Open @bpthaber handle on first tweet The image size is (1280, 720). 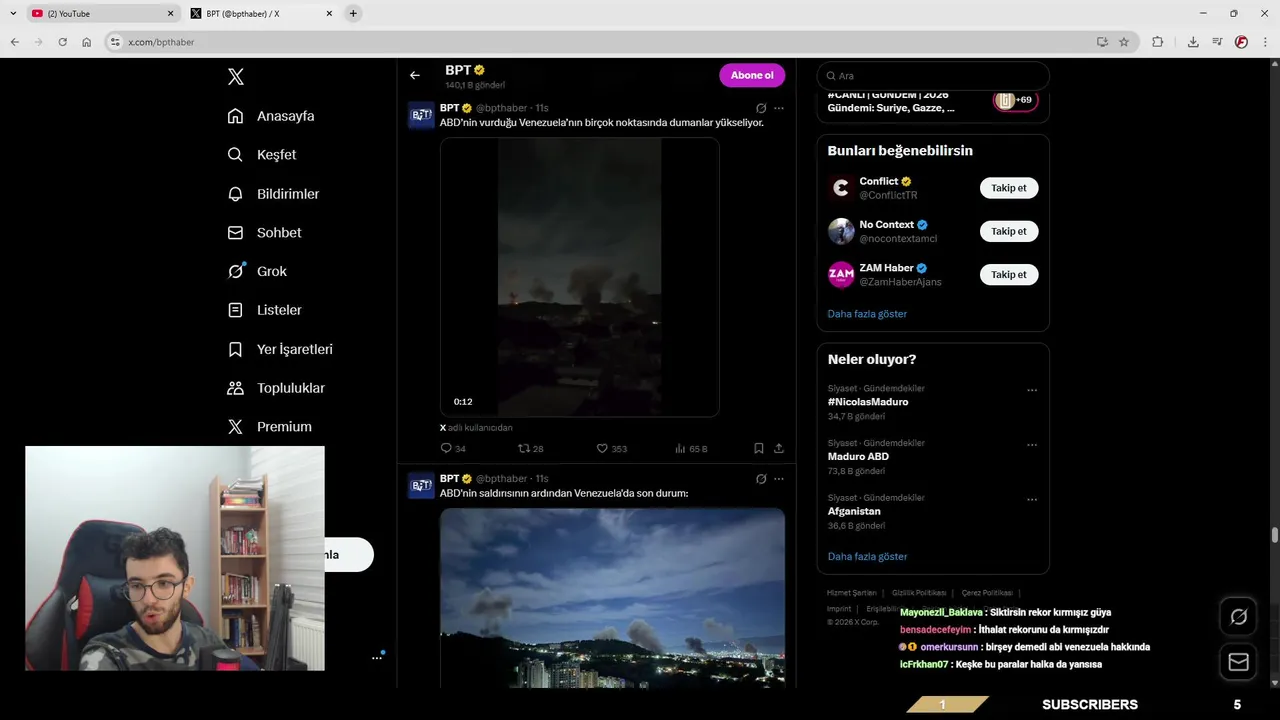[501, 108]
